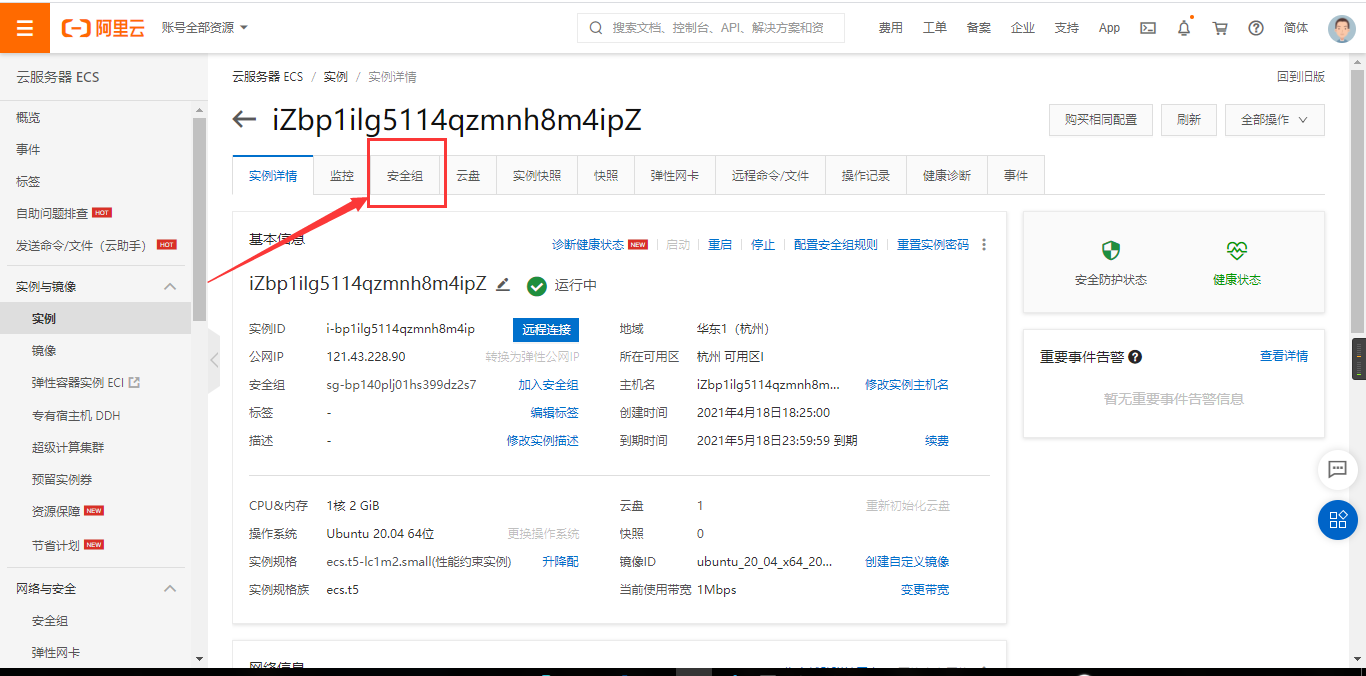Switch to the 弹性网卡 tab
Image resolution: width=1366 pixels, height=676 pixels.
[675, 175]
